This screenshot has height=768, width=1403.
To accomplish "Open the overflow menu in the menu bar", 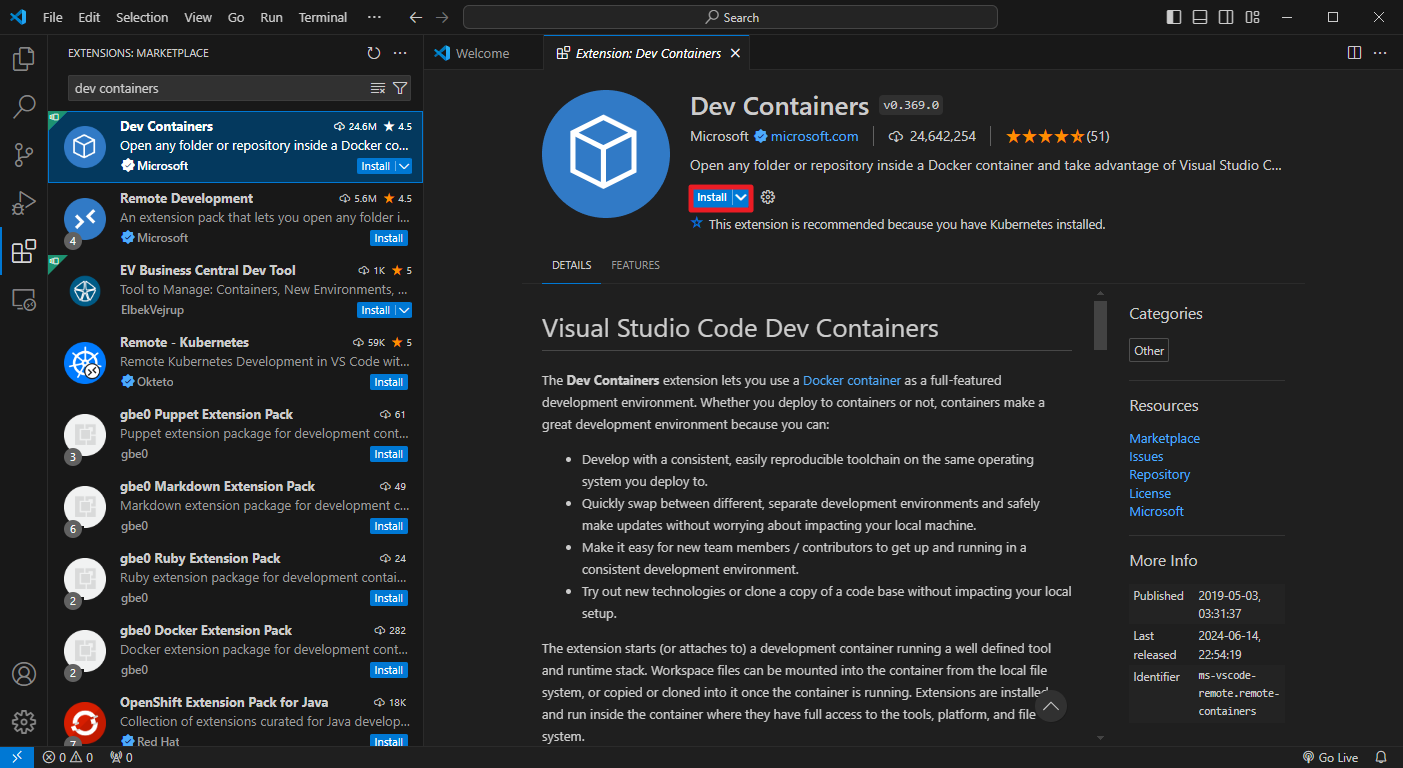I will click(x=374, y=17).
